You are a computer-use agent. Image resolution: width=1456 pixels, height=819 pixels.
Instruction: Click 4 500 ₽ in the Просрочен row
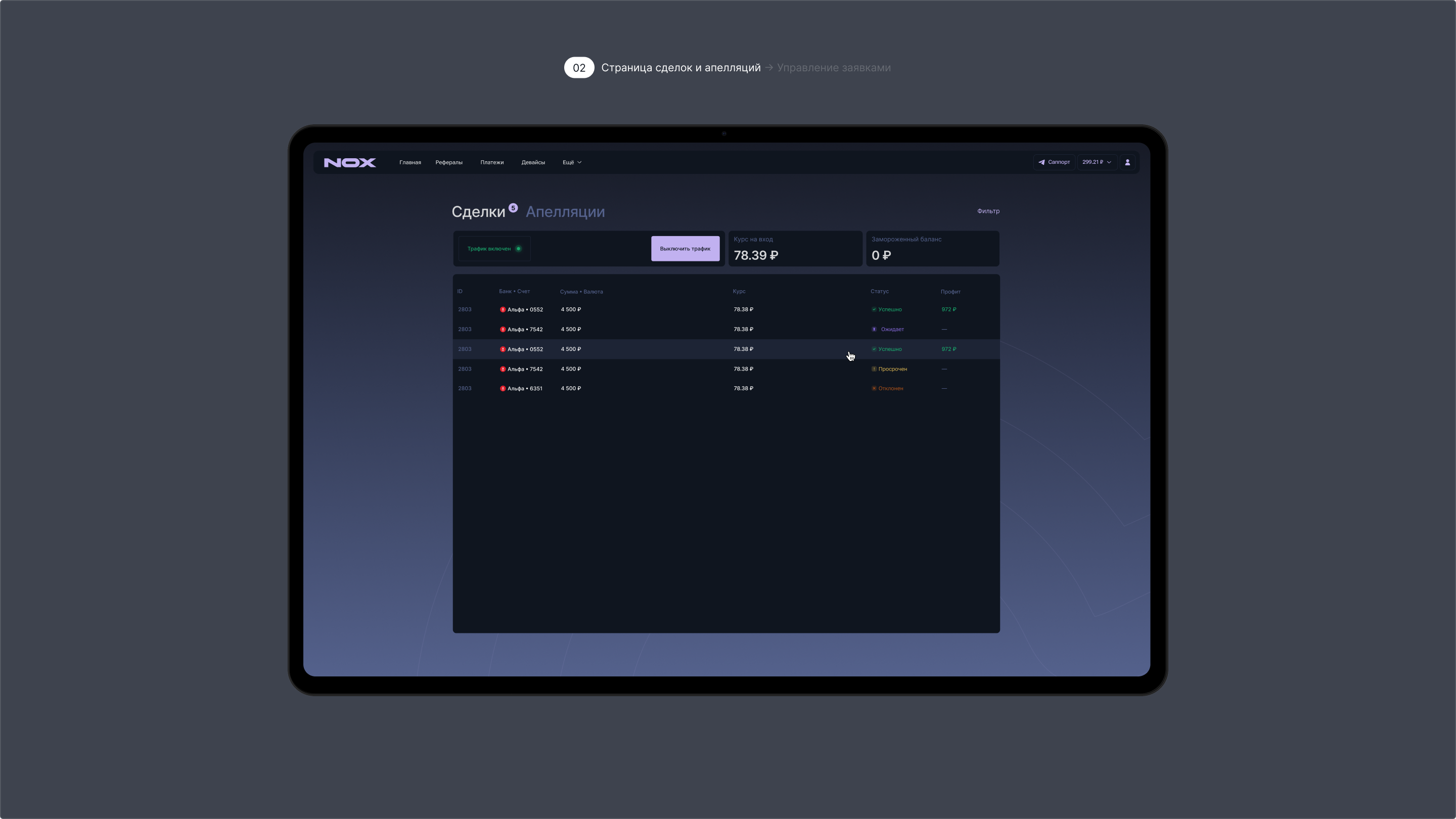coord(571,369)
